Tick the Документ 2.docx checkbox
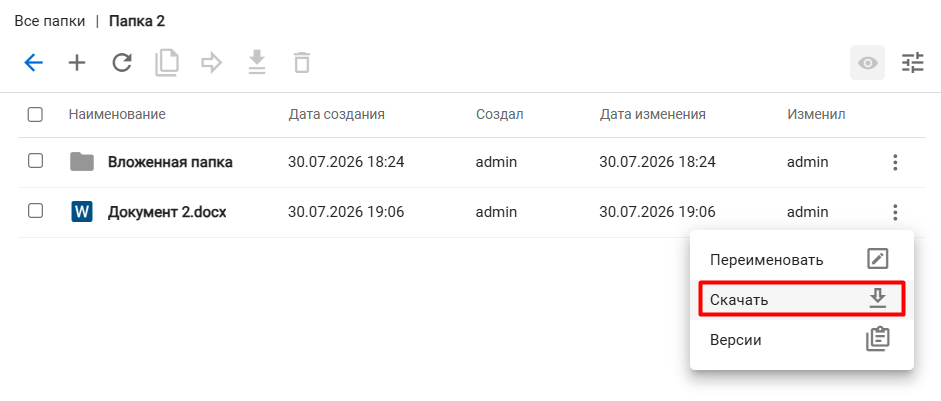Viewport: 941px width, 401px height. (x=35, y=211)
